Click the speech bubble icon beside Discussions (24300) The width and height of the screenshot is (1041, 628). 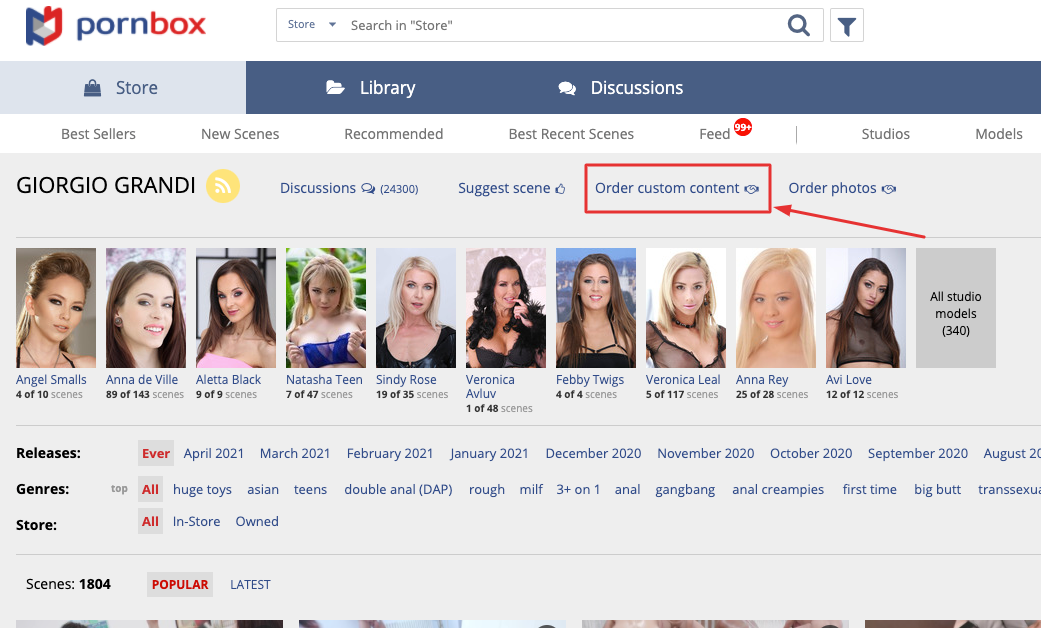[368, 189]
